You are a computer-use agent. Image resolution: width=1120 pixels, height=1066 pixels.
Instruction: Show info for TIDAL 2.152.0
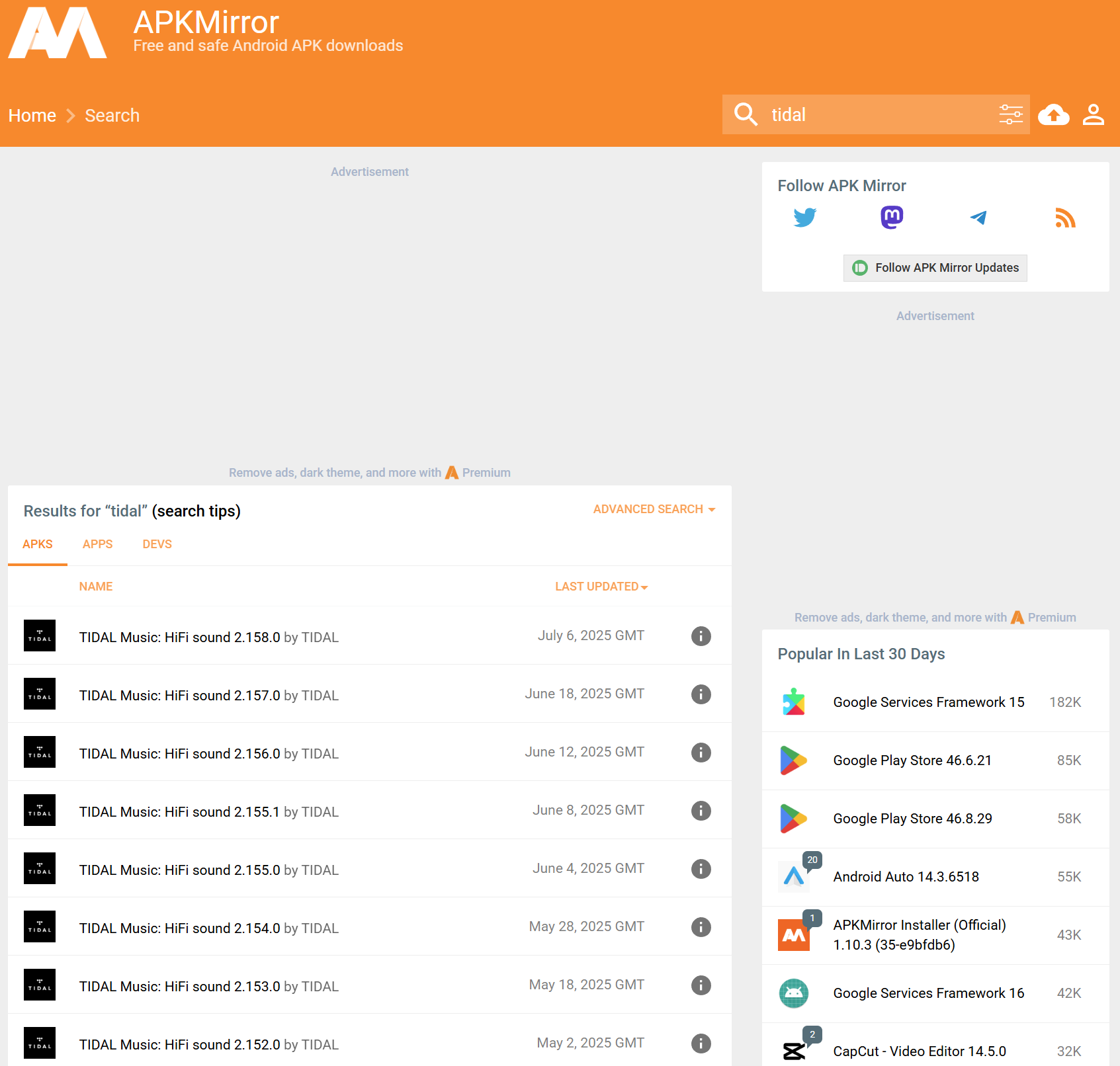click(x=701, y=1044)
